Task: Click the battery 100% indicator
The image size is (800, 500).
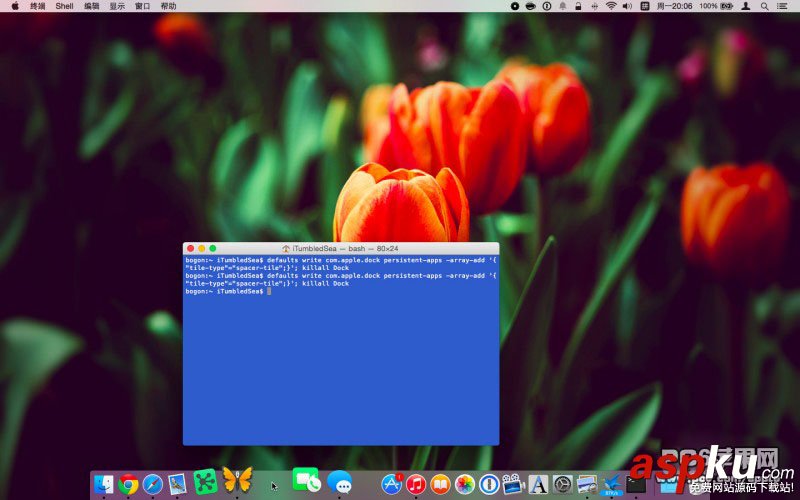Action: click(716, 6)
